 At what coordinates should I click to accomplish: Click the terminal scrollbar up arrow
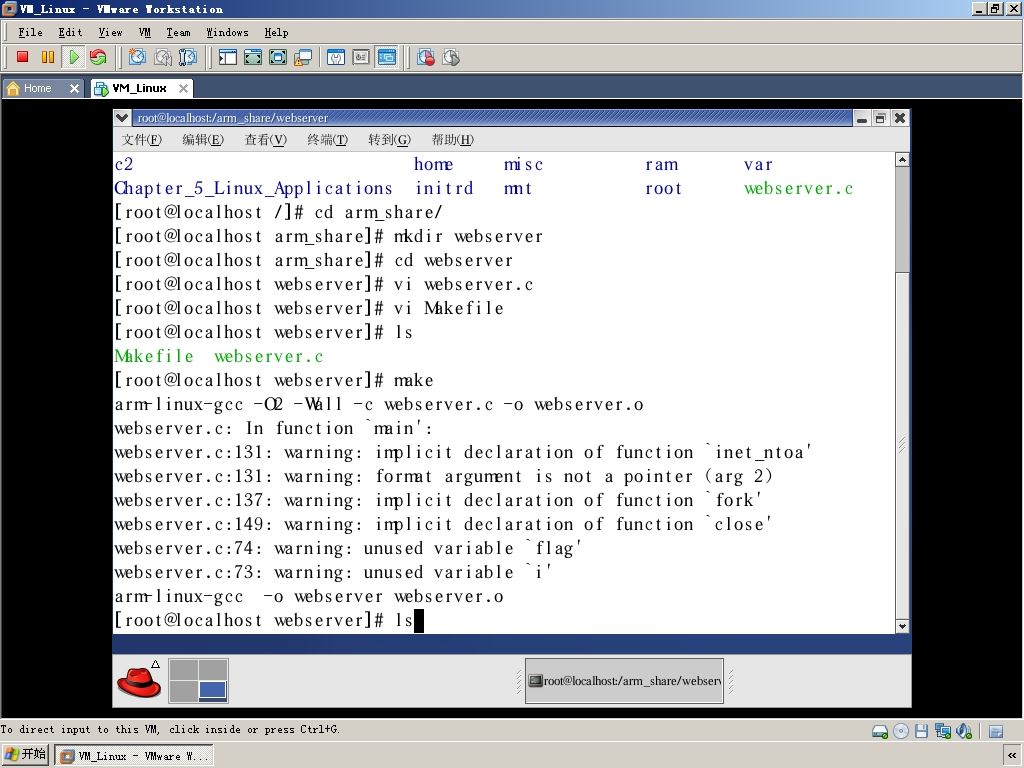point(902,159)
